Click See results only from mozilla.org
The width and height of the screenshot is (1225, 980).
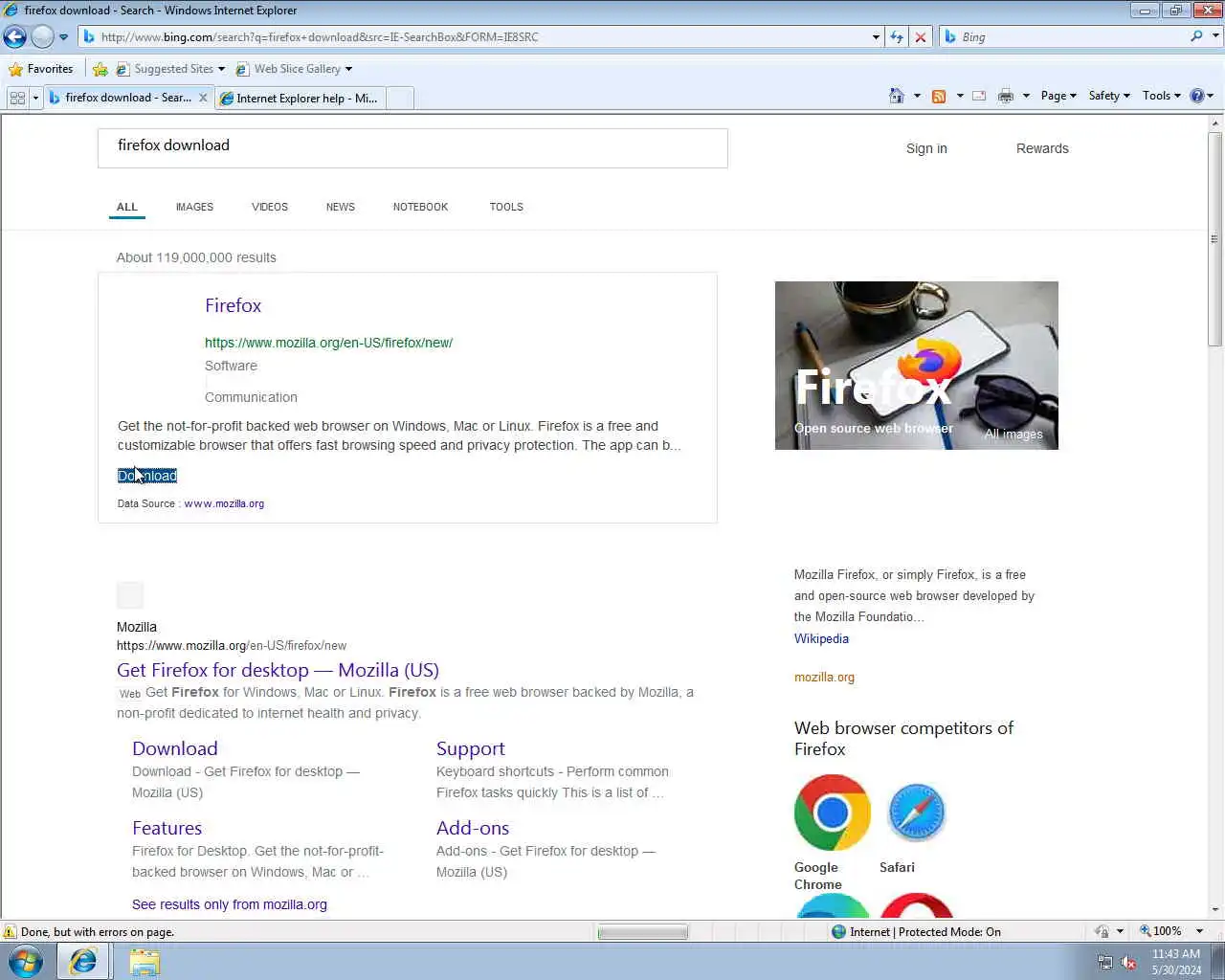230,904
